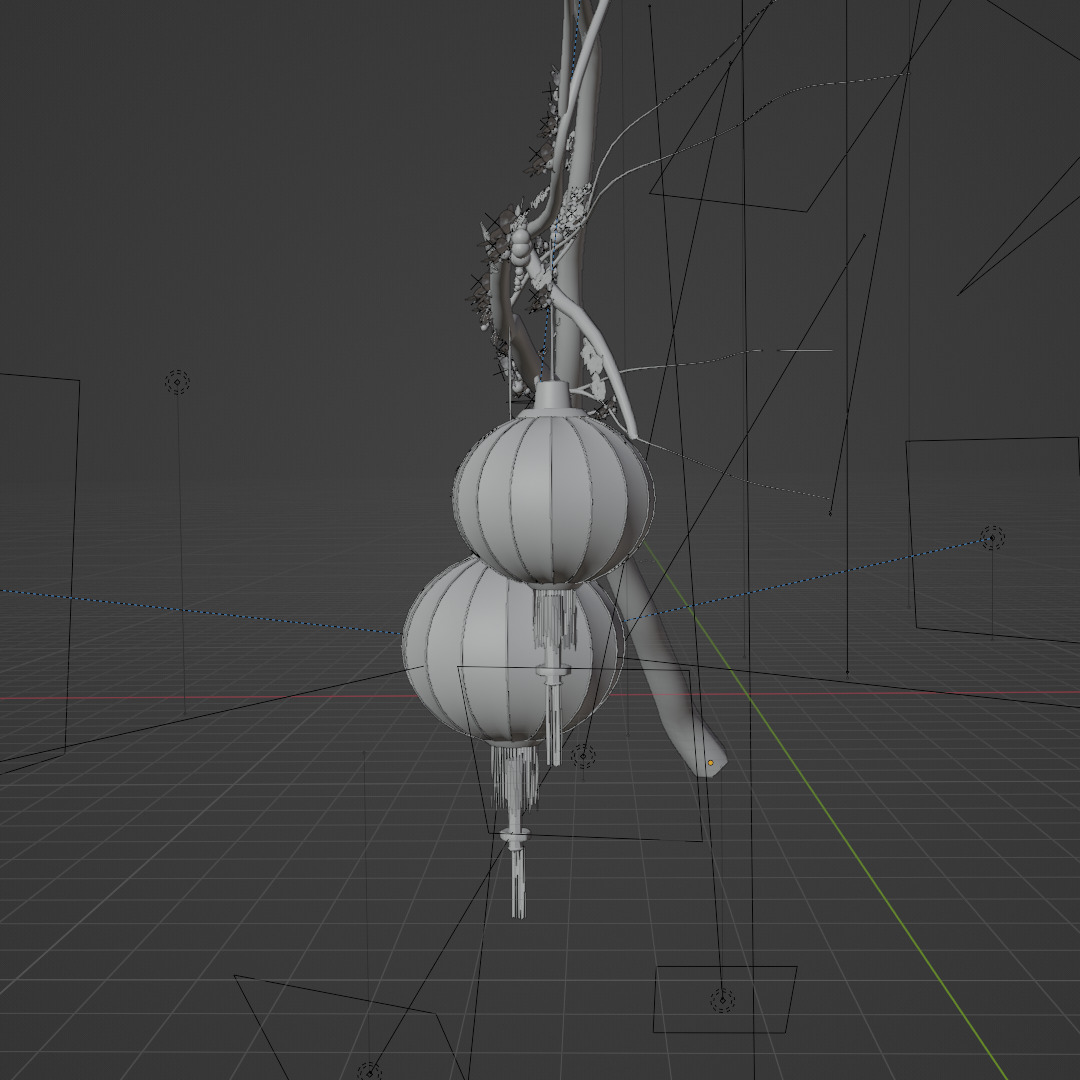Select light icon beside lower lantern tassel
The width and height of the screenshot is (1080, 1080).
tap(583, 756)
